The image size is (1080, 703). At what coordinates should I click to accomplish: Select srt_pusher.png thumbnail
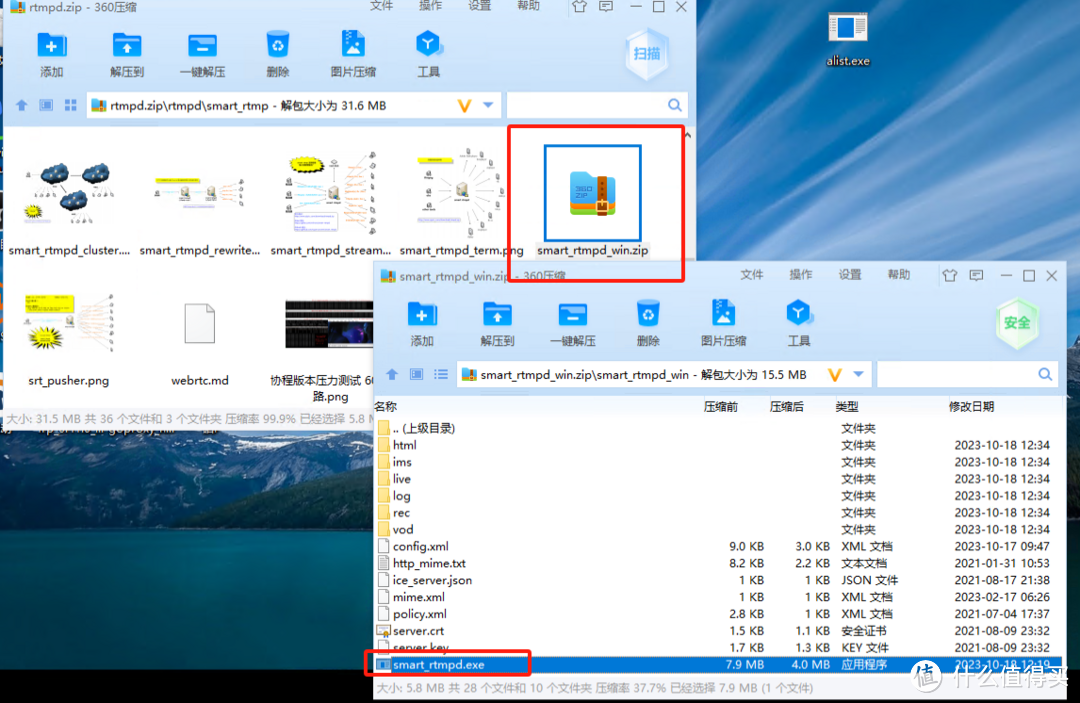pyautogui.click(x=68, y=324)
